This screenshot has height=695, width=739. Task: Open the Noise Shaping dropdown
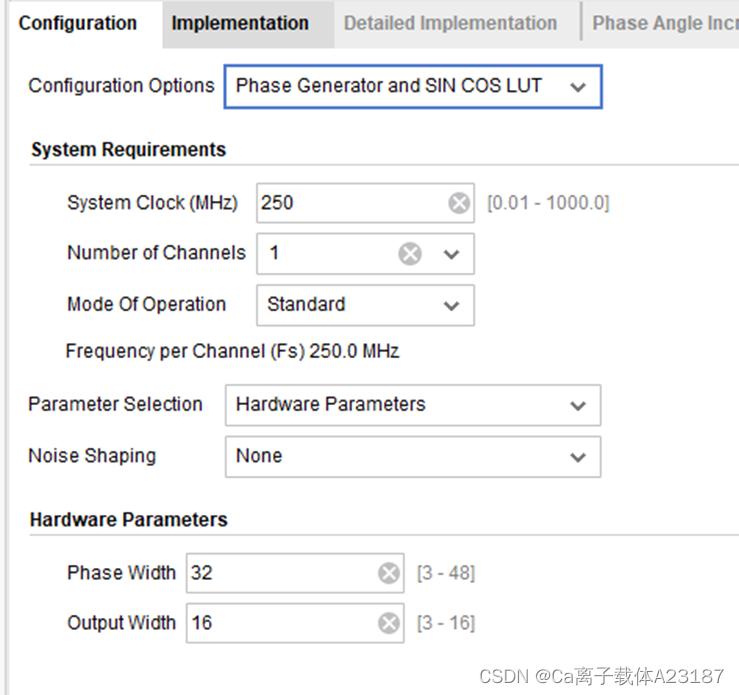click(x=413, y=457)
